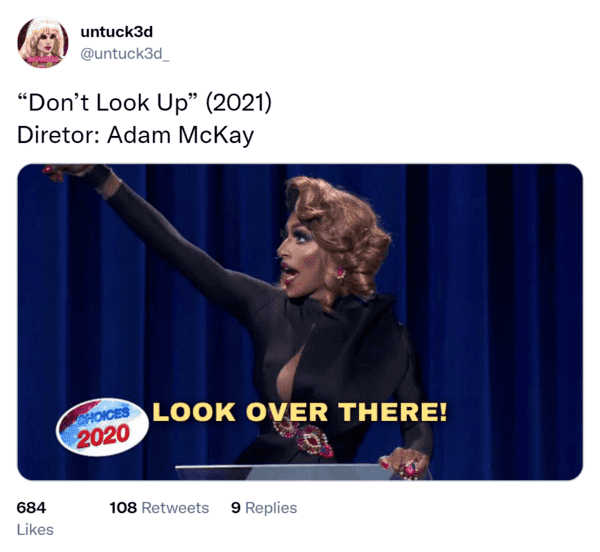Click the untuck3d display name
This screenshot has height=552, width=600.
117,32
